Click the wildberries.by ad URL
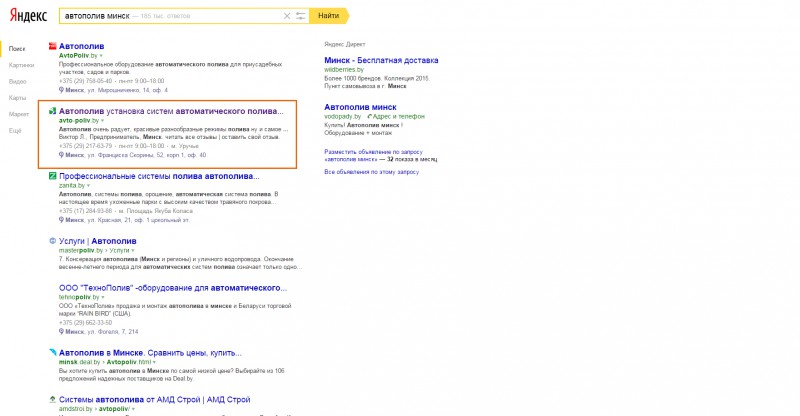 pyautogui.click(x=344, y=69)
